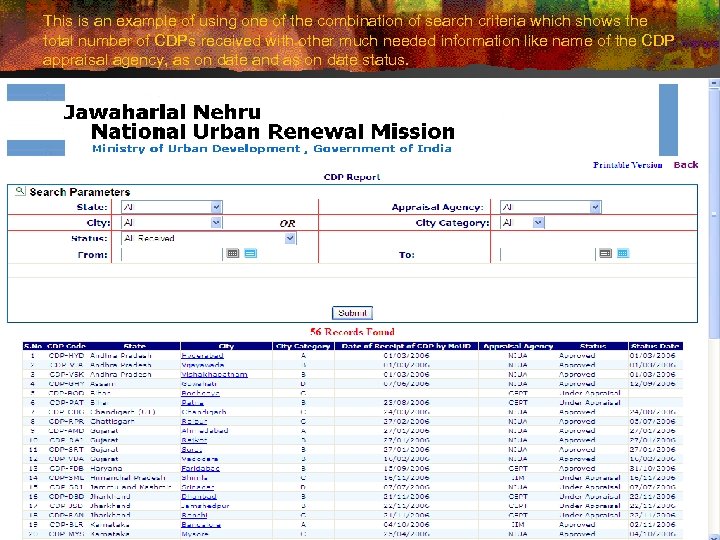Open the Jamshedpur city link
This screenshot has width=720, height=540.
205,506
